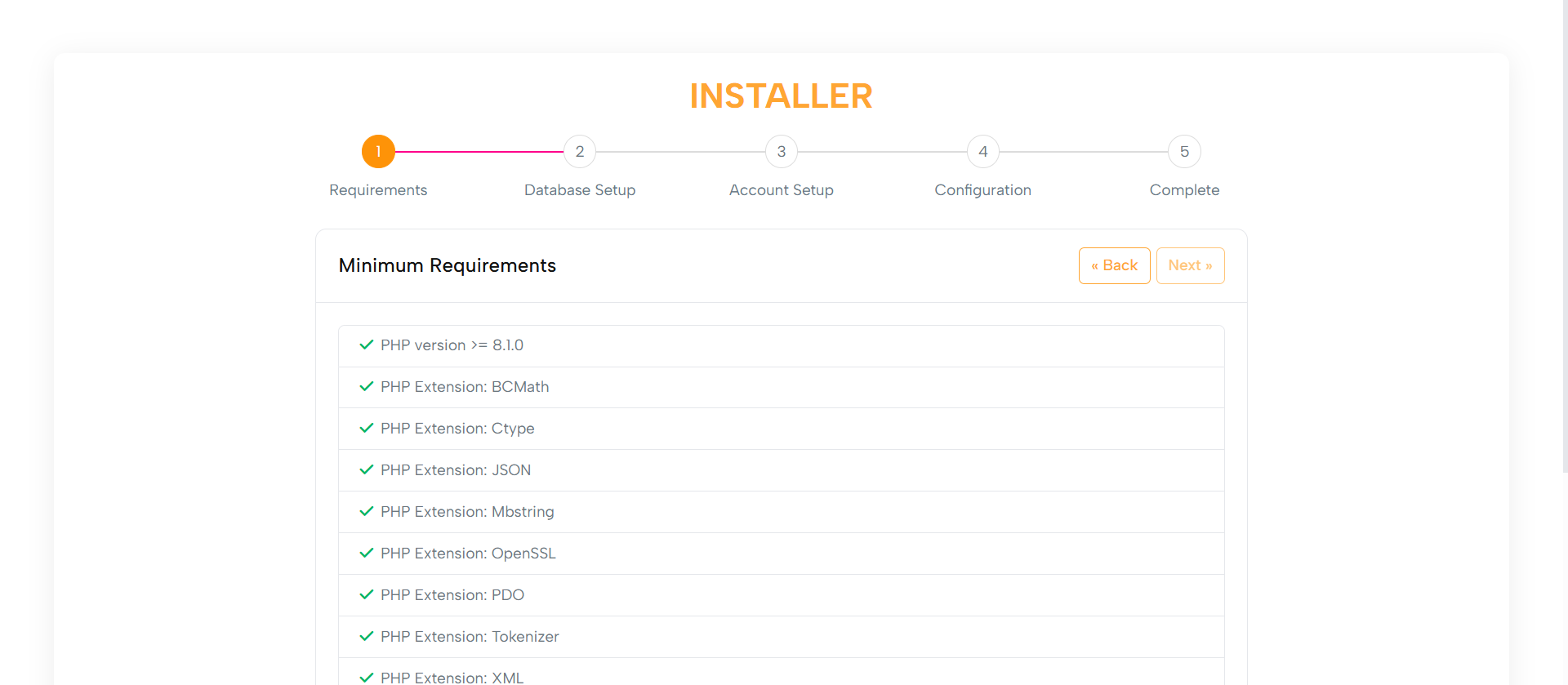Click the Mbstring extension checkmark icon
The image size is (1568, 685).
(x=367, y=512)
